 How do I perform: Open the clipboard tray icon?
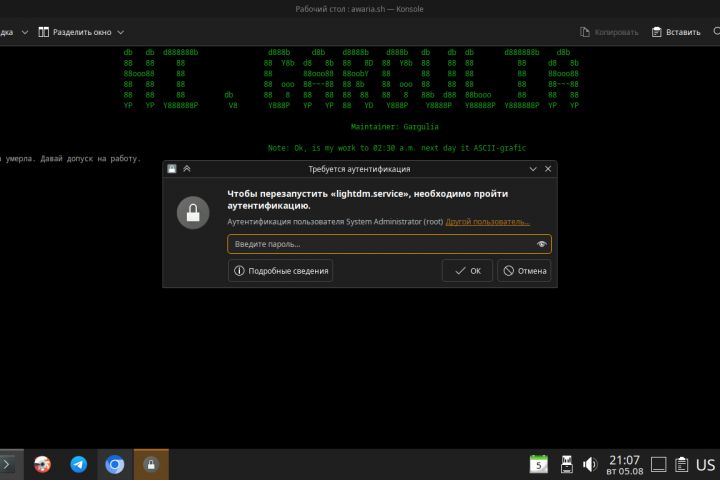tap(682, 464)
